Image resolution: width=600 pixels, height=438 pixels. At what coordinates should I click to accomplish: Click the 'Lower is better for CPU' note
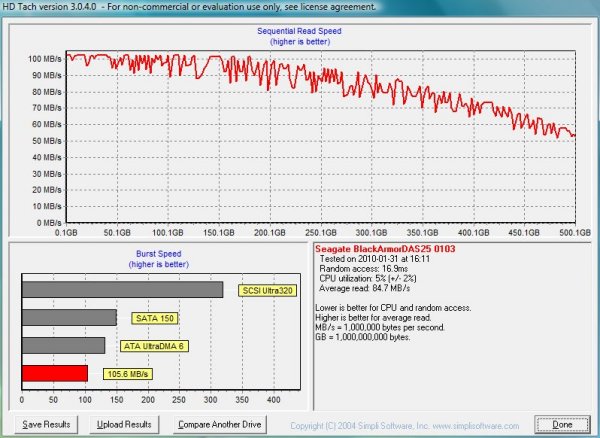393,308
